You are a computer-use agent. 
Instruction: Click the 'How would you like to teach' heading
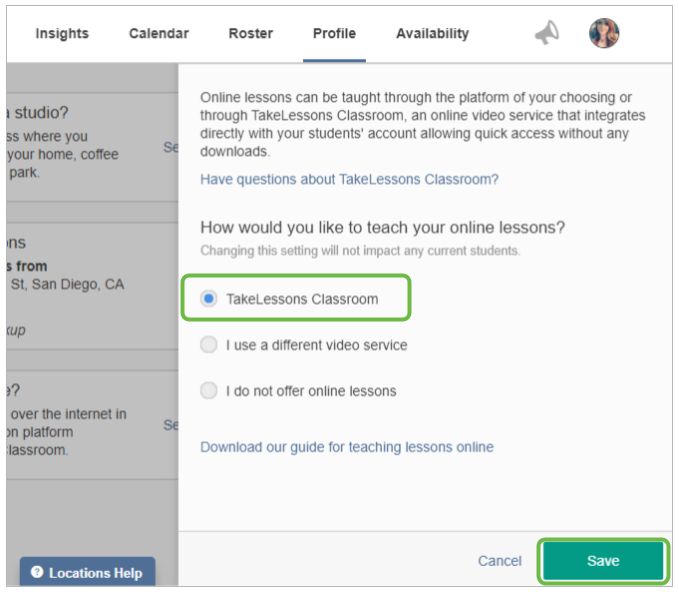coord(382,227)
